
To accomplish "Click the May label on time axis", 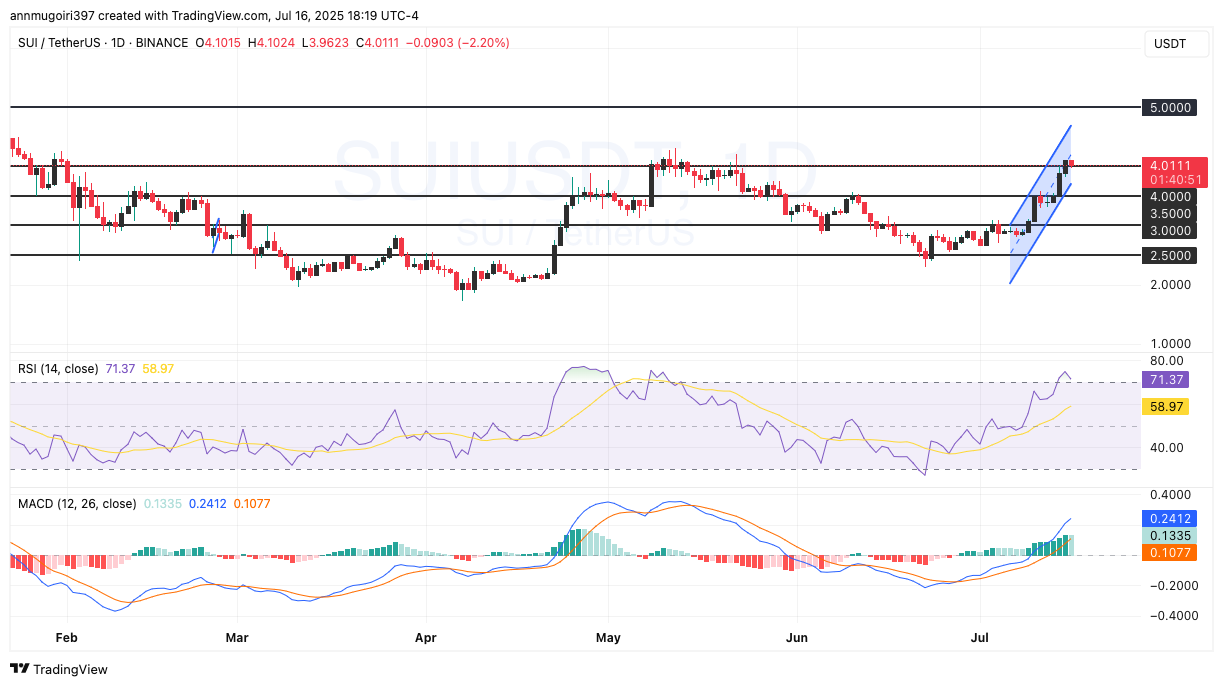I will click(608, 637).
